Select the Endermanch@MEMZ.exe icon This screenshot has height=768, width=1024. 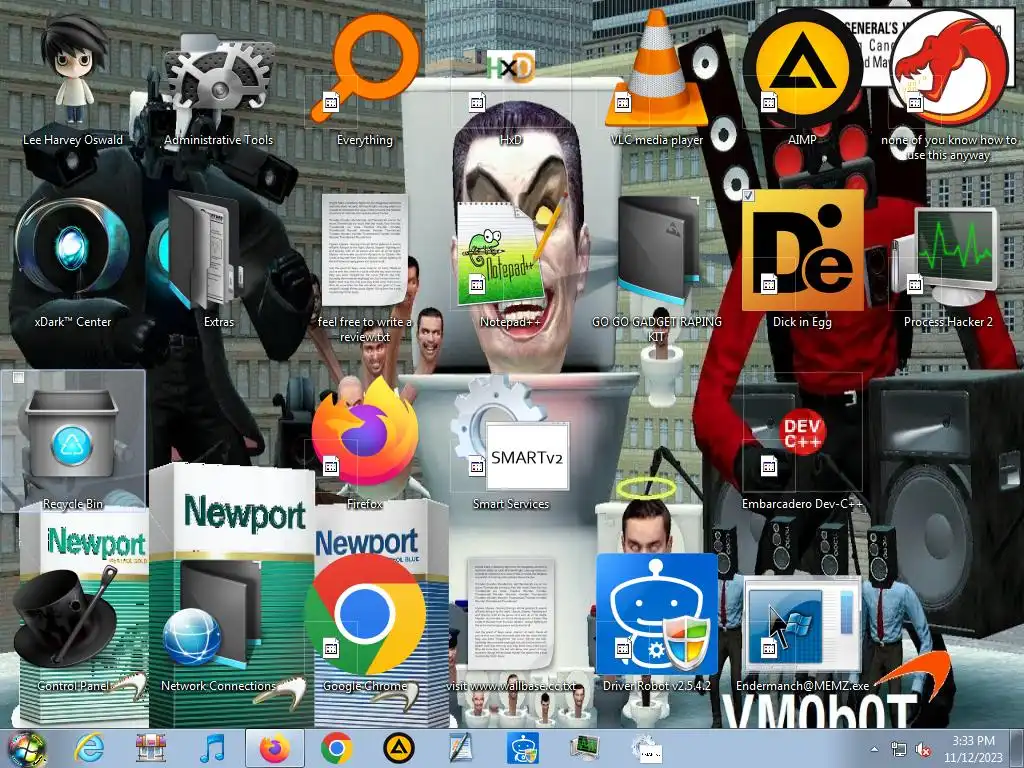(802, 628)
